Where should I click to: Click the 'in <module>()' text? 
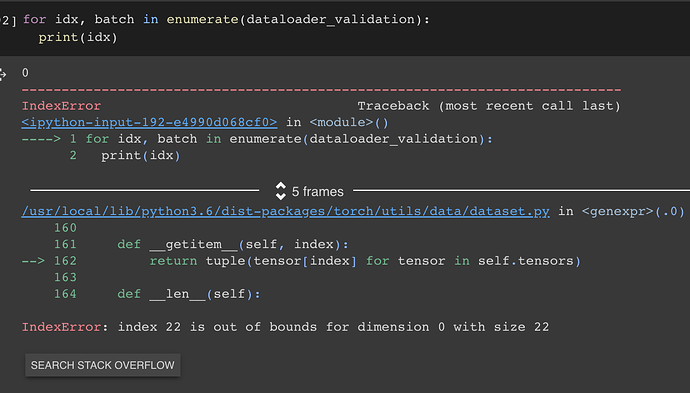tap(338, 122)
